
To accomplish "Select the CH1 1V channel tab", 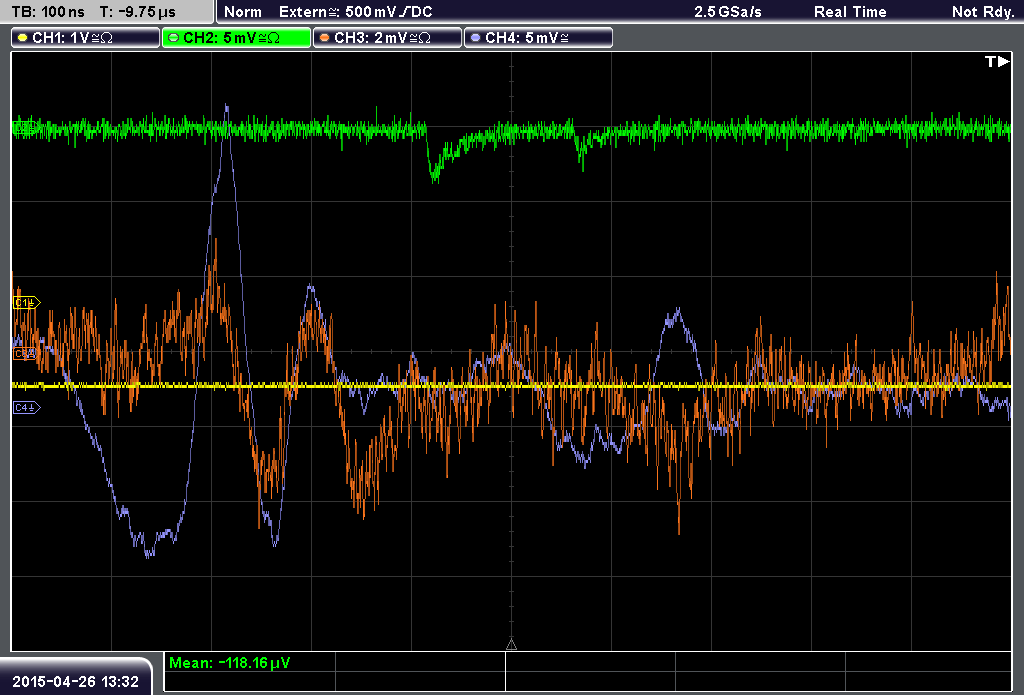I will (86, 38).
